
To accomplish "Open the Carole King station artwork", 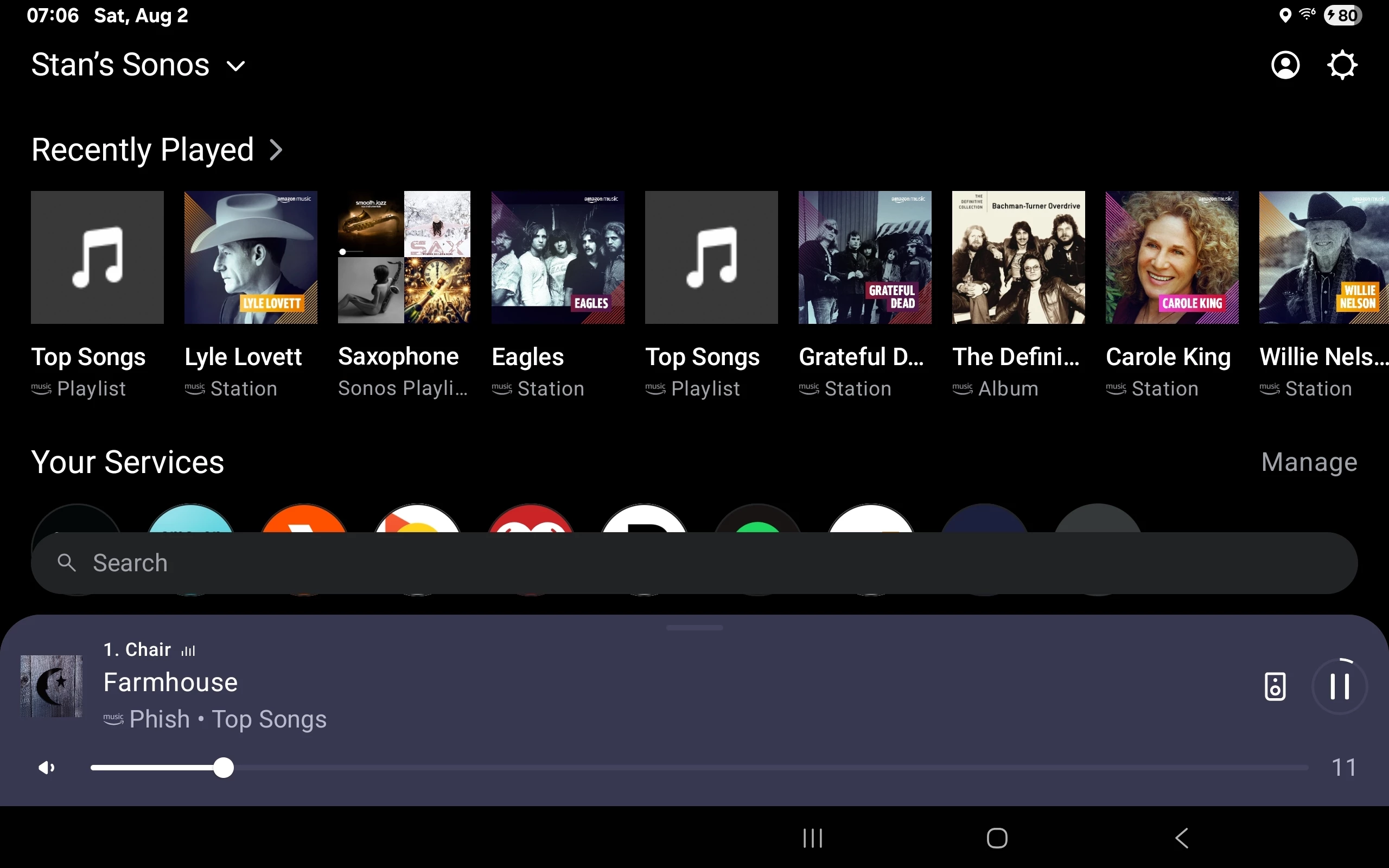I will [1172, 257].
